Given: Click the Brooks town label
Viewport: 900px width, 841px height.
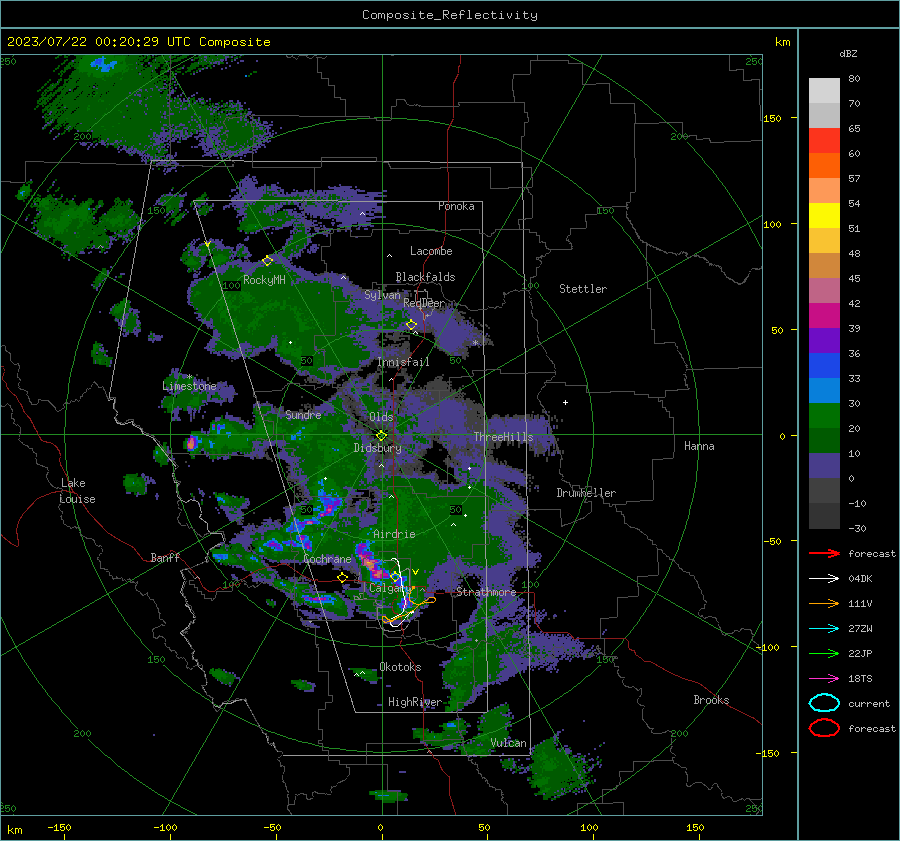Looking at the screenshot, I should coord(711,700).
